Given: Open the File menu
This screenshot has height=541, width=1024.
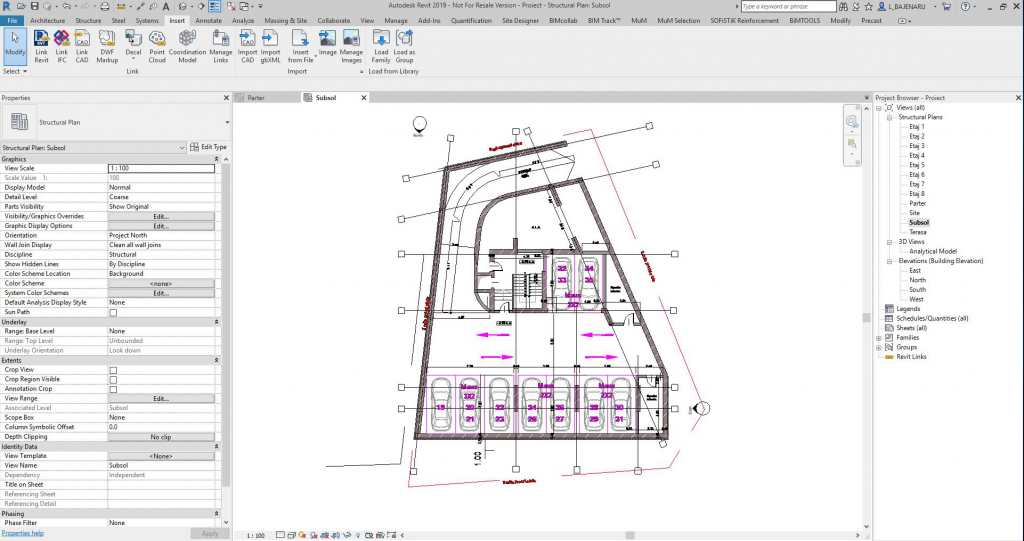Looking at the screenshot, I should (x=12, y=20).
